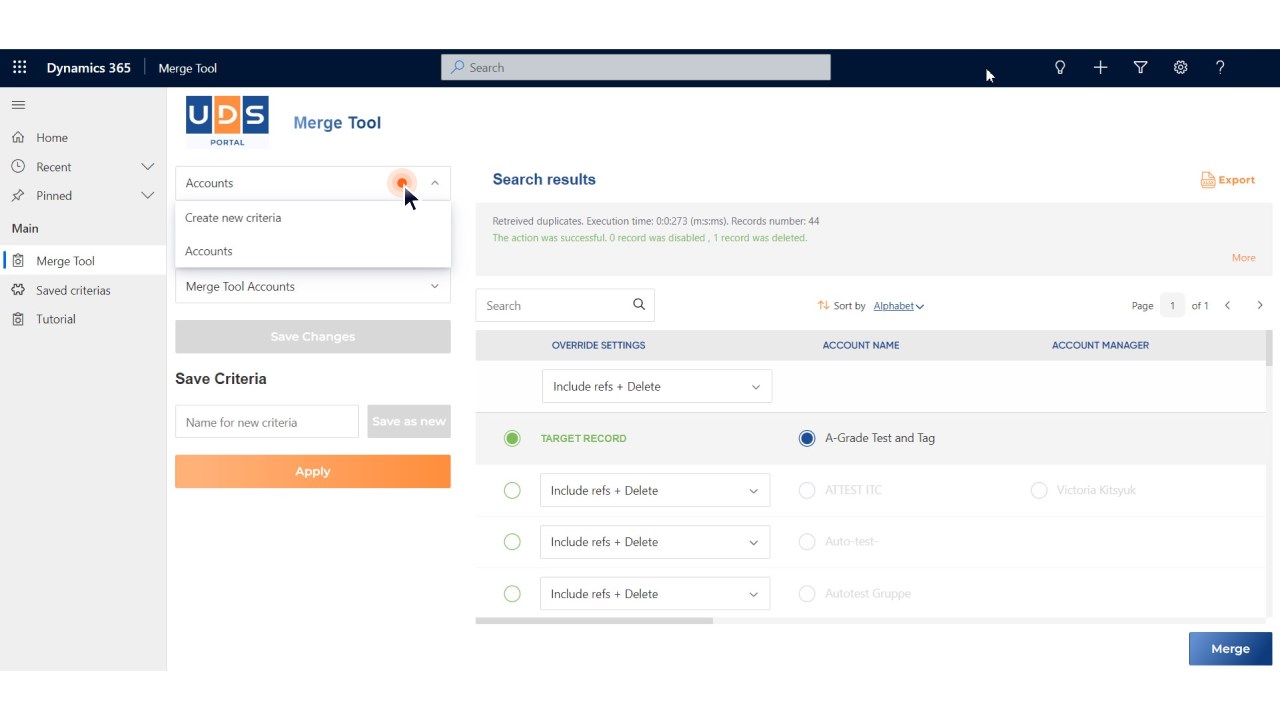Click the sort arrows icon
Viewport: 1280px width, 720px height.
(x=823, y=306)
